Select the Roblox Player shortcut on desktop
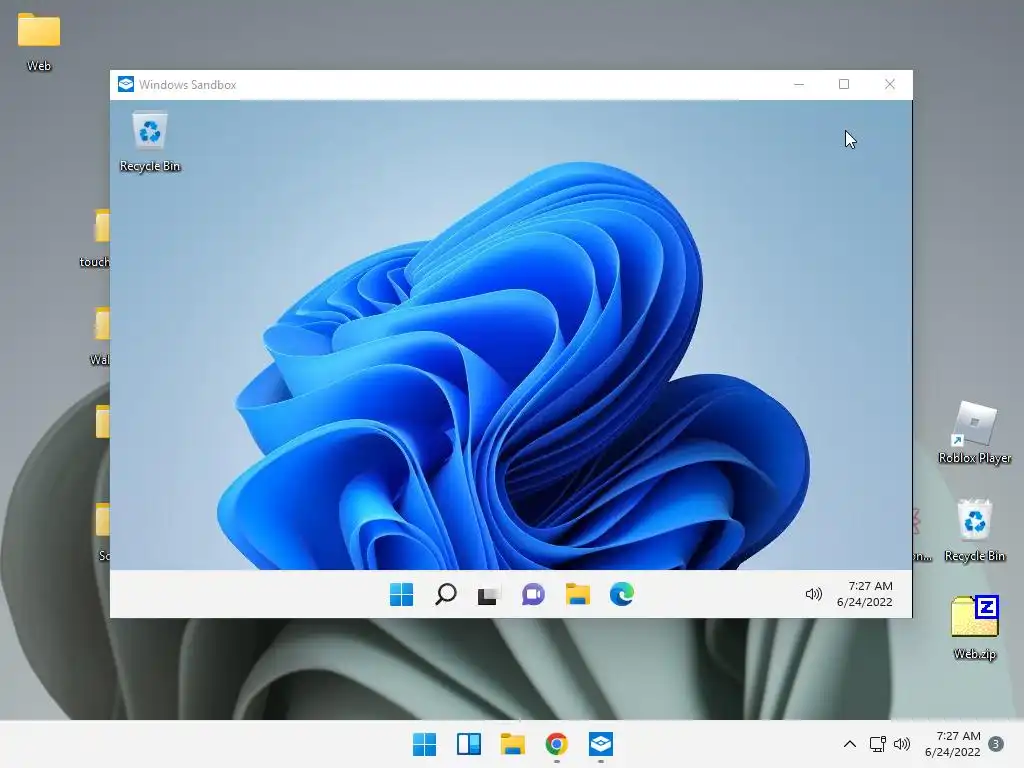This screenshot has width=1024, height=768. pos(974,433)
